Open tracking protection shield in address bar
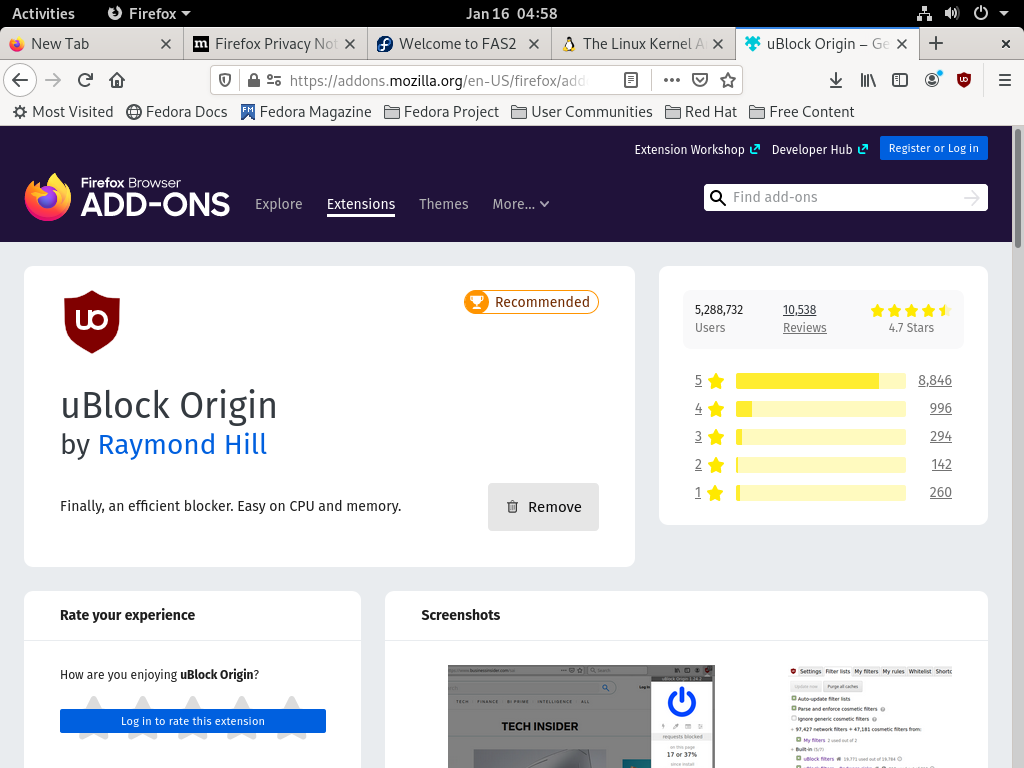This screenshot has height=768, width=1024. [x=225, y=80]
